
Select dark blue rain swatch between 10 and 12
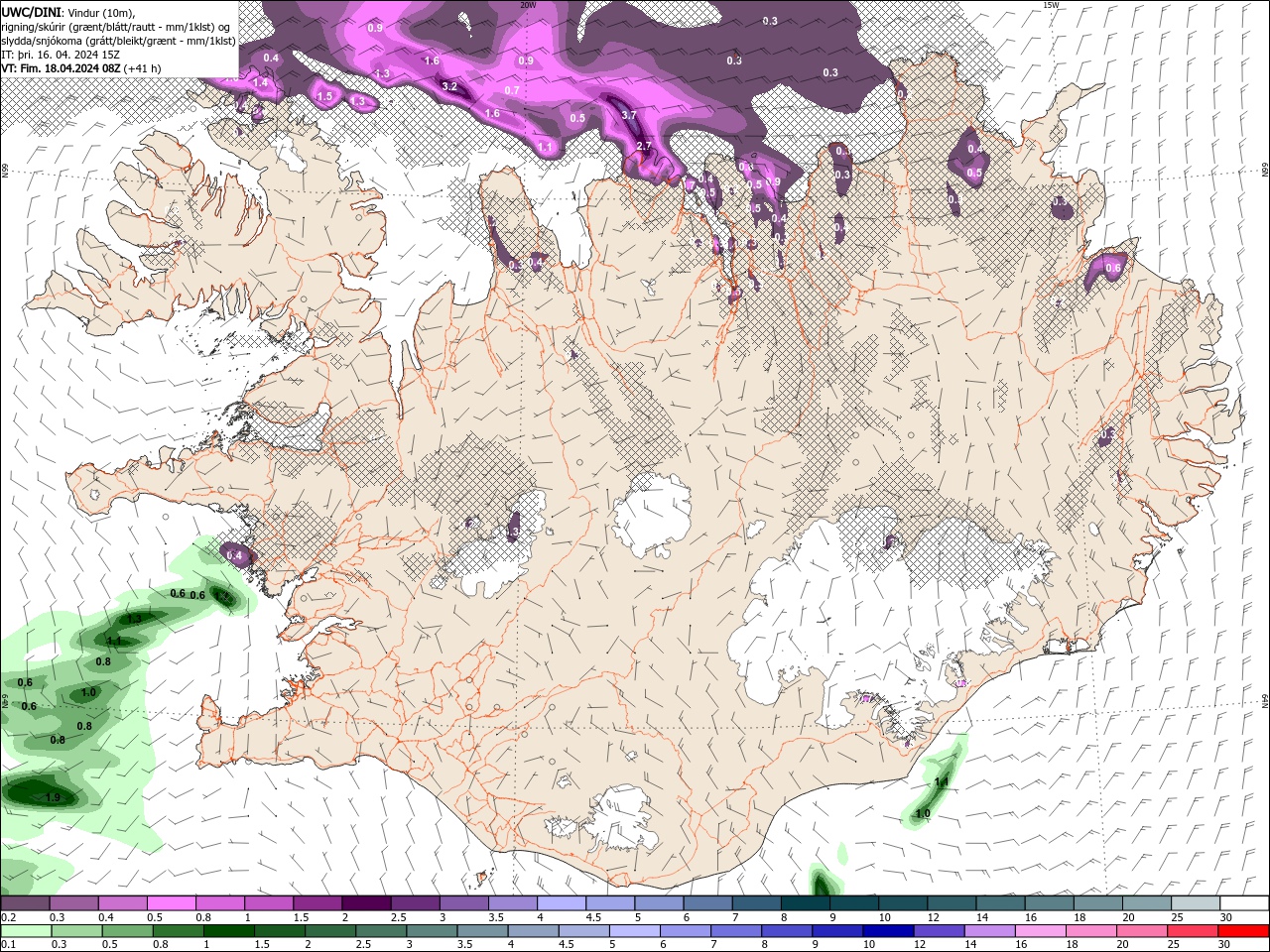point(887,931)
